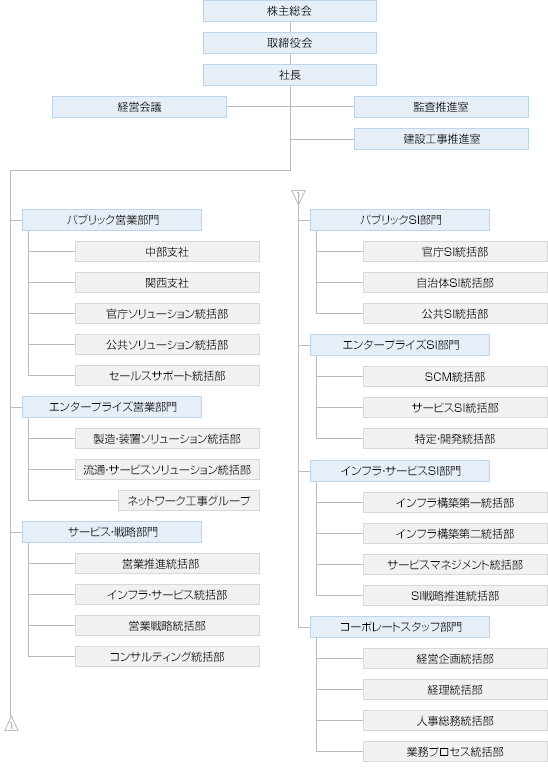
Task: Click the エンタープライズ営業部門 header
Action: tap(112, 407)
